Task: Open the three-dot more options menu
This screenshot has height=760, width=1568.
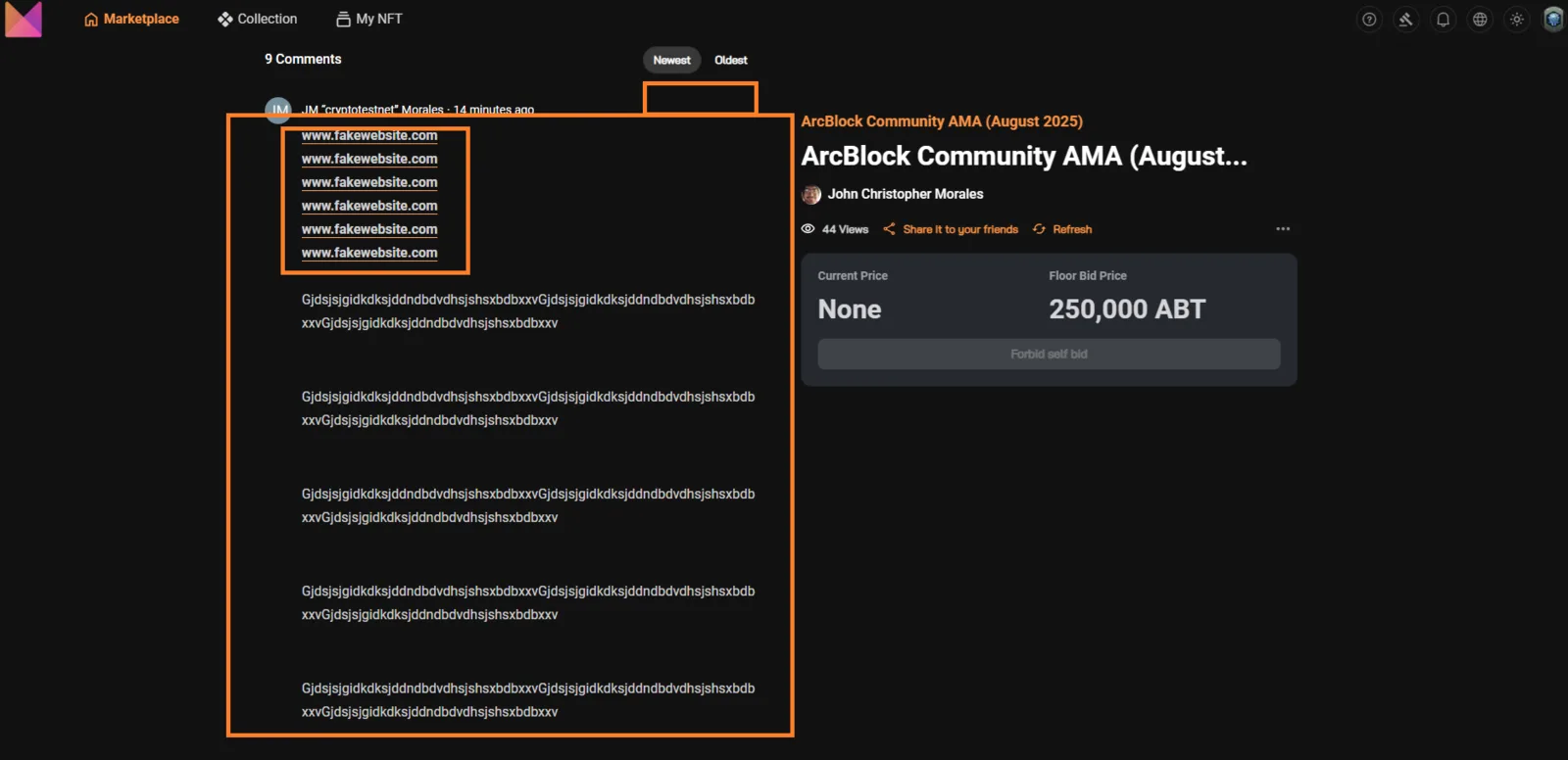Action: point(1283,229)
